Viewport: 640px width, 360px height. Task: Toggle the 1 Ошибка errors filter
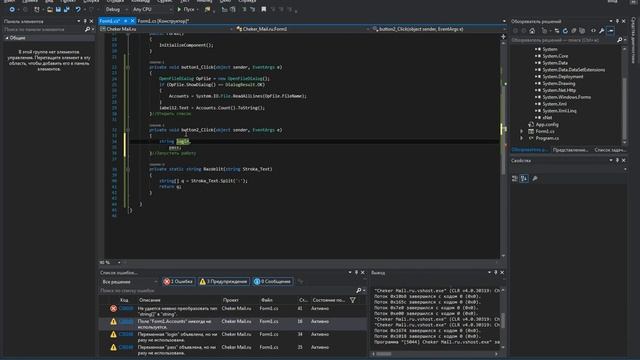pyautogui.click(x=178, y=282)
